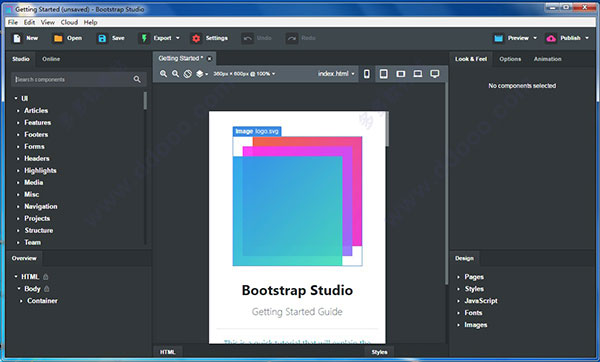Switch to the laptop viewport
Image resolution: width=600 pixels, height=362 pixels.
click(x=418, y=74)
